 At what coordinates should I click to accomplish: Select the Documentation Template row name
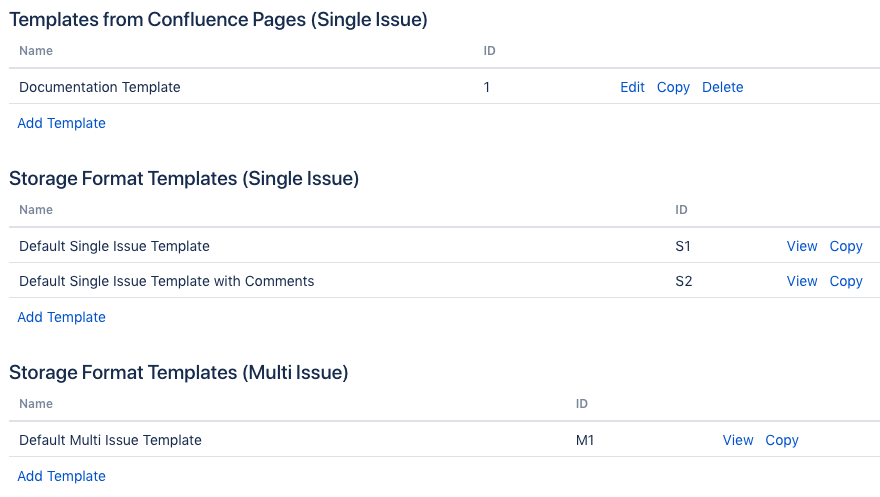[99, 87]
